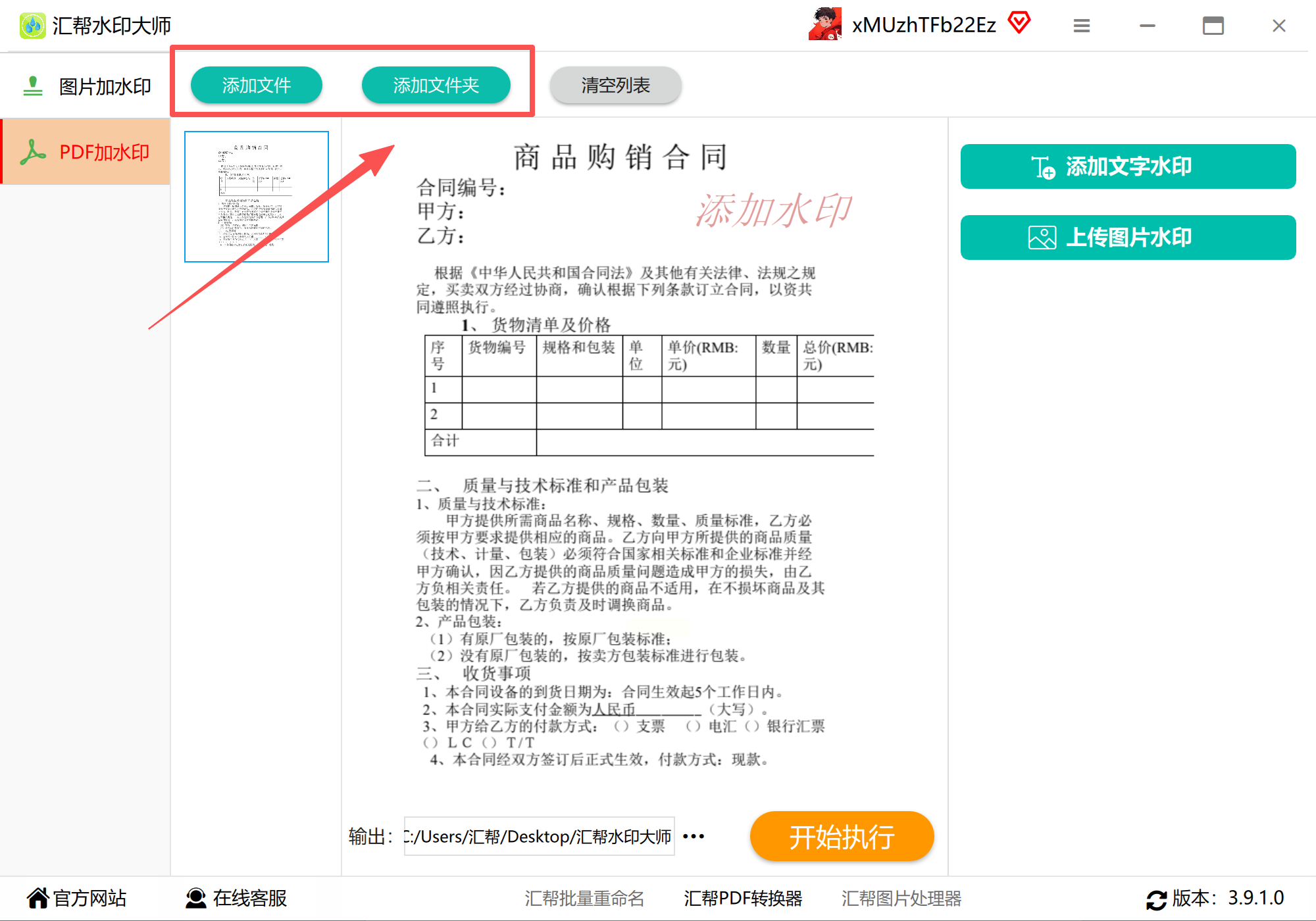Open the 汇帮PDF转换器 link
This screenshot has width=1316, height=921.
[x=742, y=898]
